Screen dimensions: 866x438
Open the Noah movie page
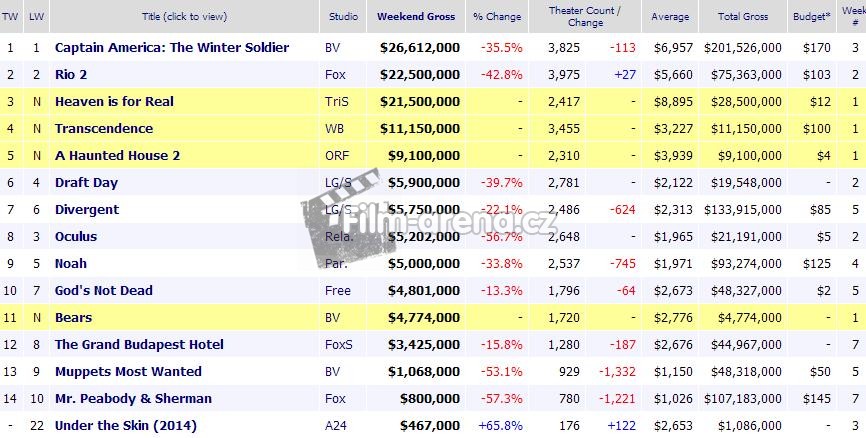pyautogui.click(x=70, y=263)
